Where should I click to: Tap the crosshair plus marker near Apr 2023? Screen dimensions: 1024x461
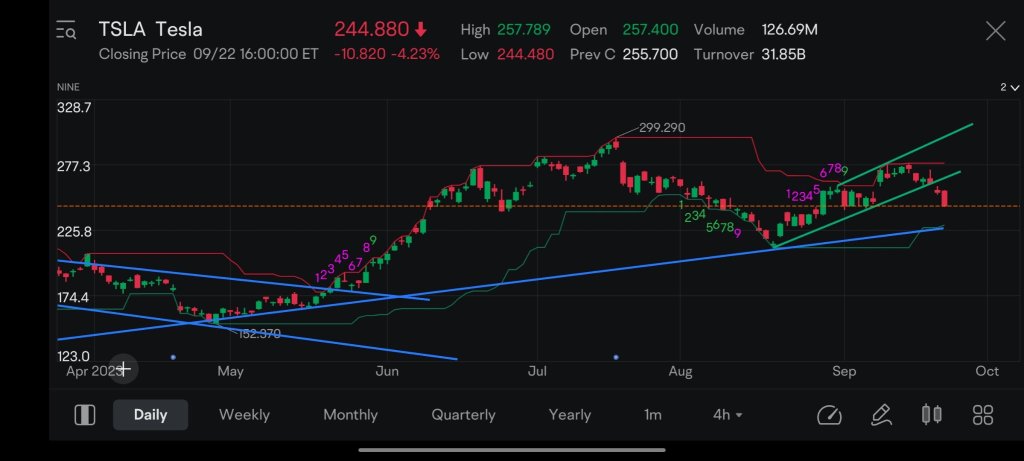(123, 370)
